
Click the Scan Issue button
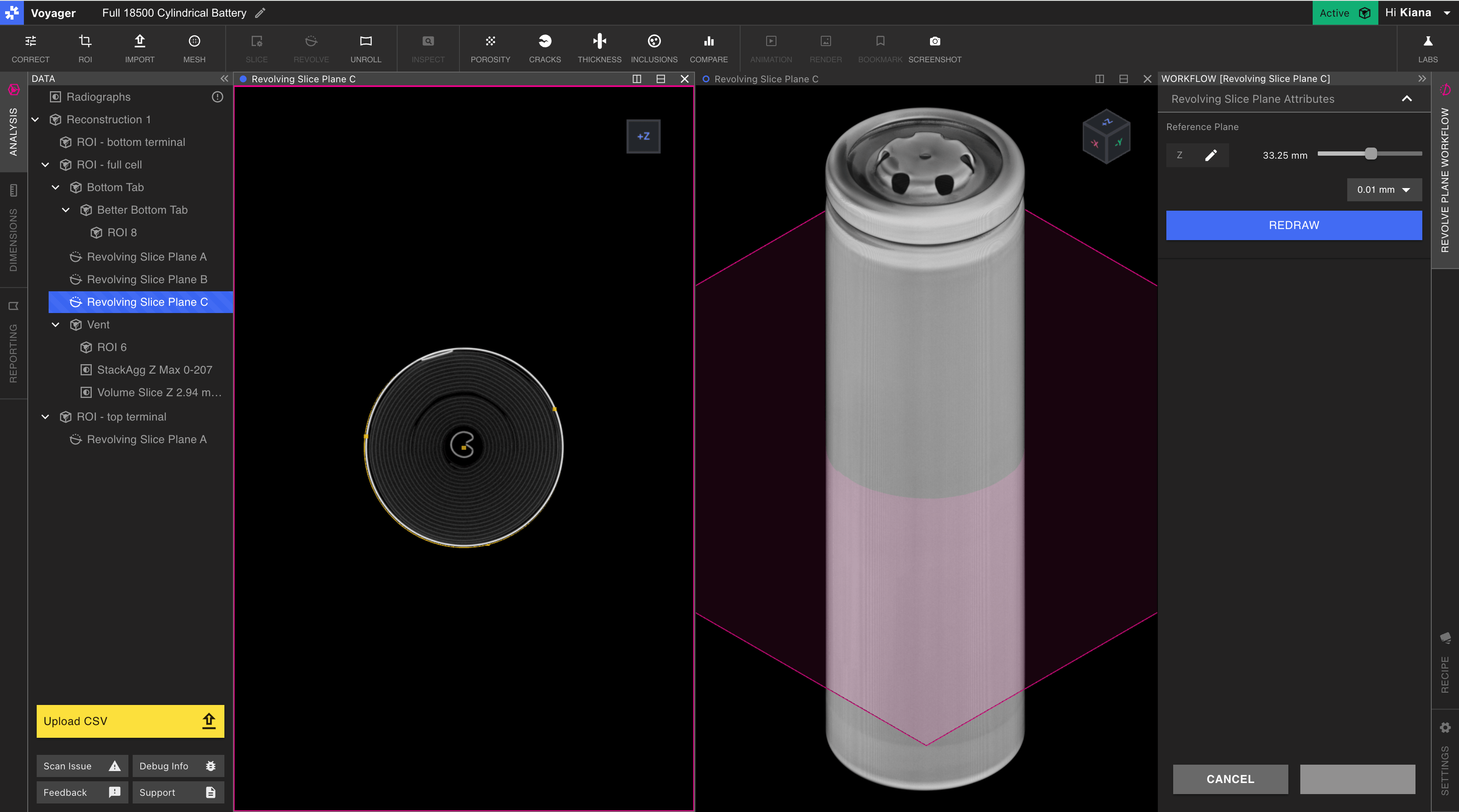tap(82, 766)
